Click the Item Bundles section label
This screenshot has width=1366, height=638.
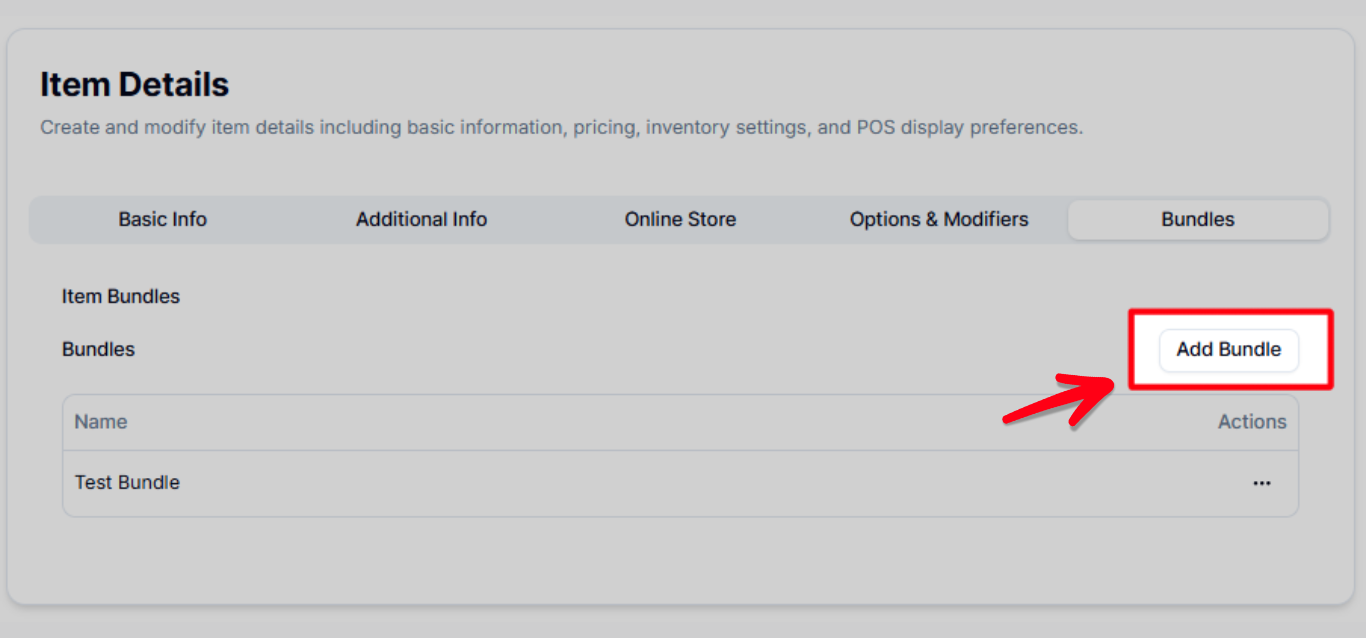click(x=121, y=297)
